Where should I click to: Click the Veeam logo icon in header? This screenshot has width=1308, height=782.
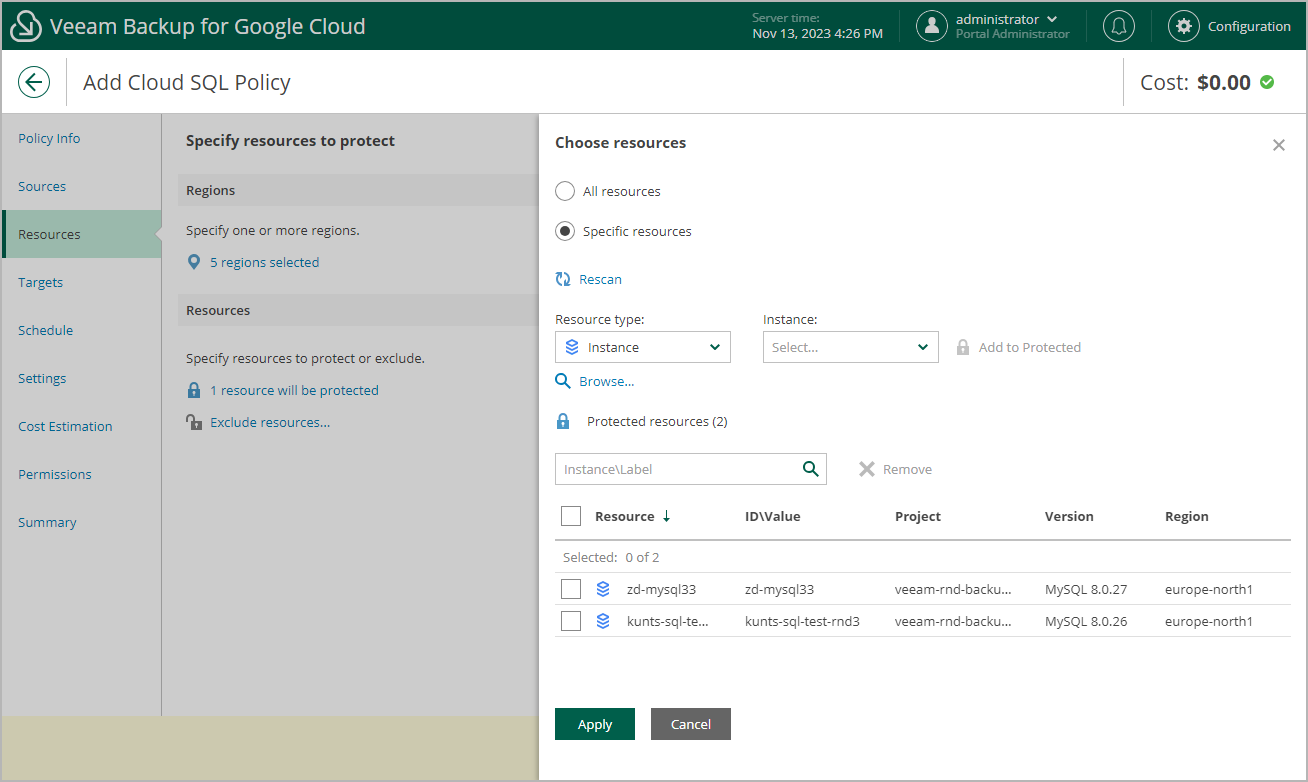pyautogui.click(x=25, y=26)
